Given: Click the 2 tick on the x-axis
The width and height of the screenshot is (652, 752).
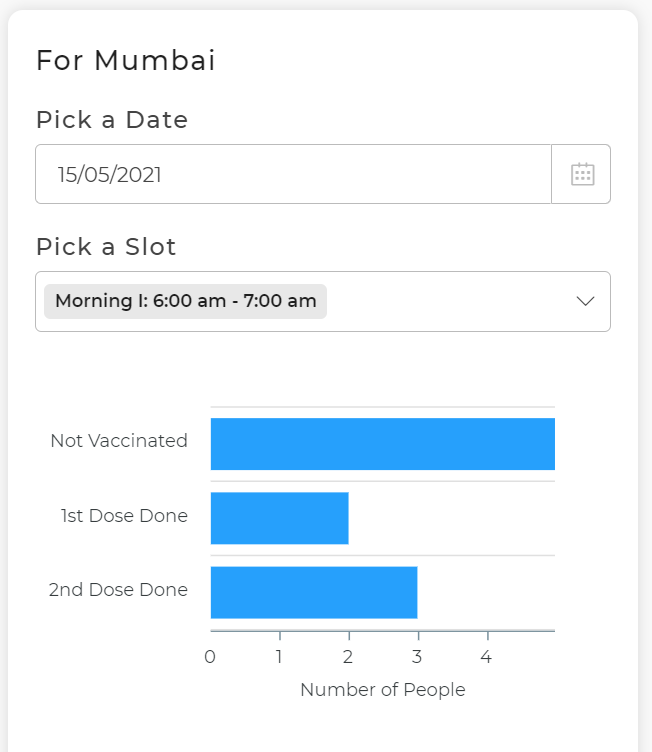Looking at the screenshot, I should click(x=348, y=657).
